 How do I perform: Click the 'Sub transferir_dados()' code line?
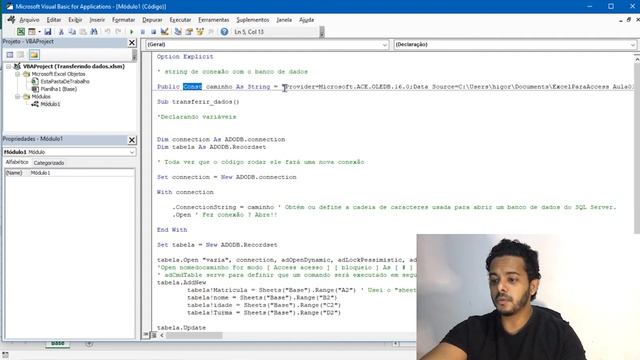pos(198,102)
